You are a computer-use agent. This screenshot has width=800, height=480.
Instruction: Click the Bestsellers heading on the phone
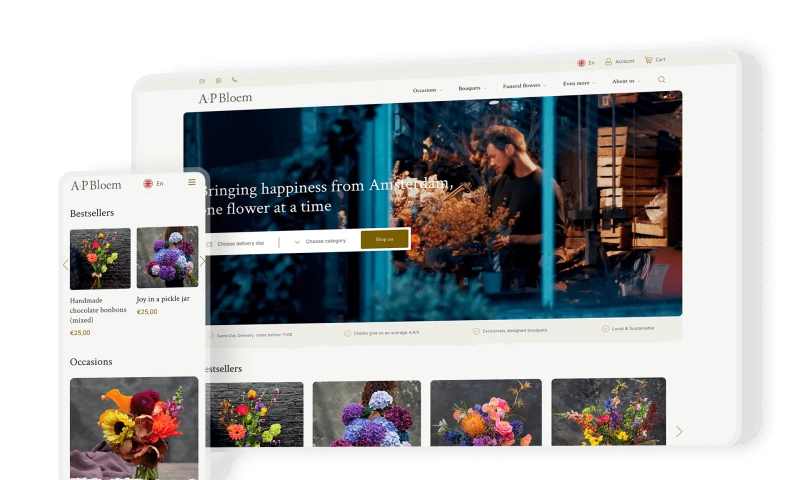click(92, 213)
